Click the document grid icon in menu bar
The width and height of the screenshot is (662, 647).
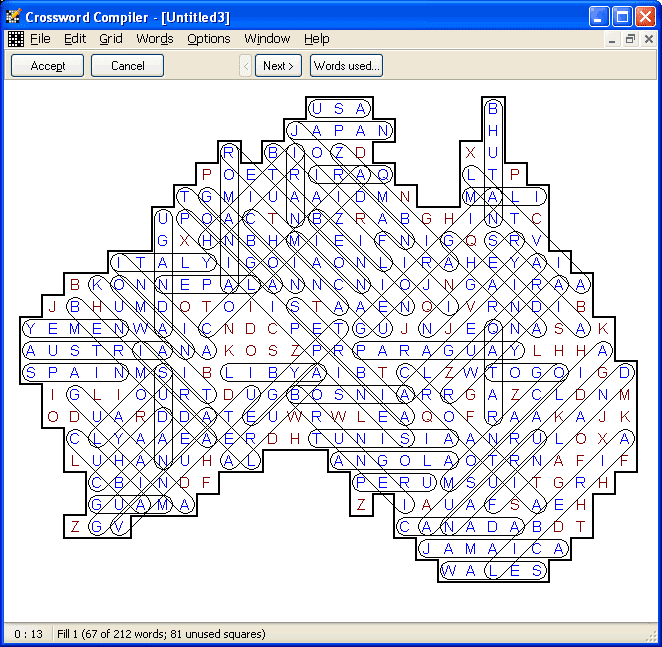click(16, 39)
